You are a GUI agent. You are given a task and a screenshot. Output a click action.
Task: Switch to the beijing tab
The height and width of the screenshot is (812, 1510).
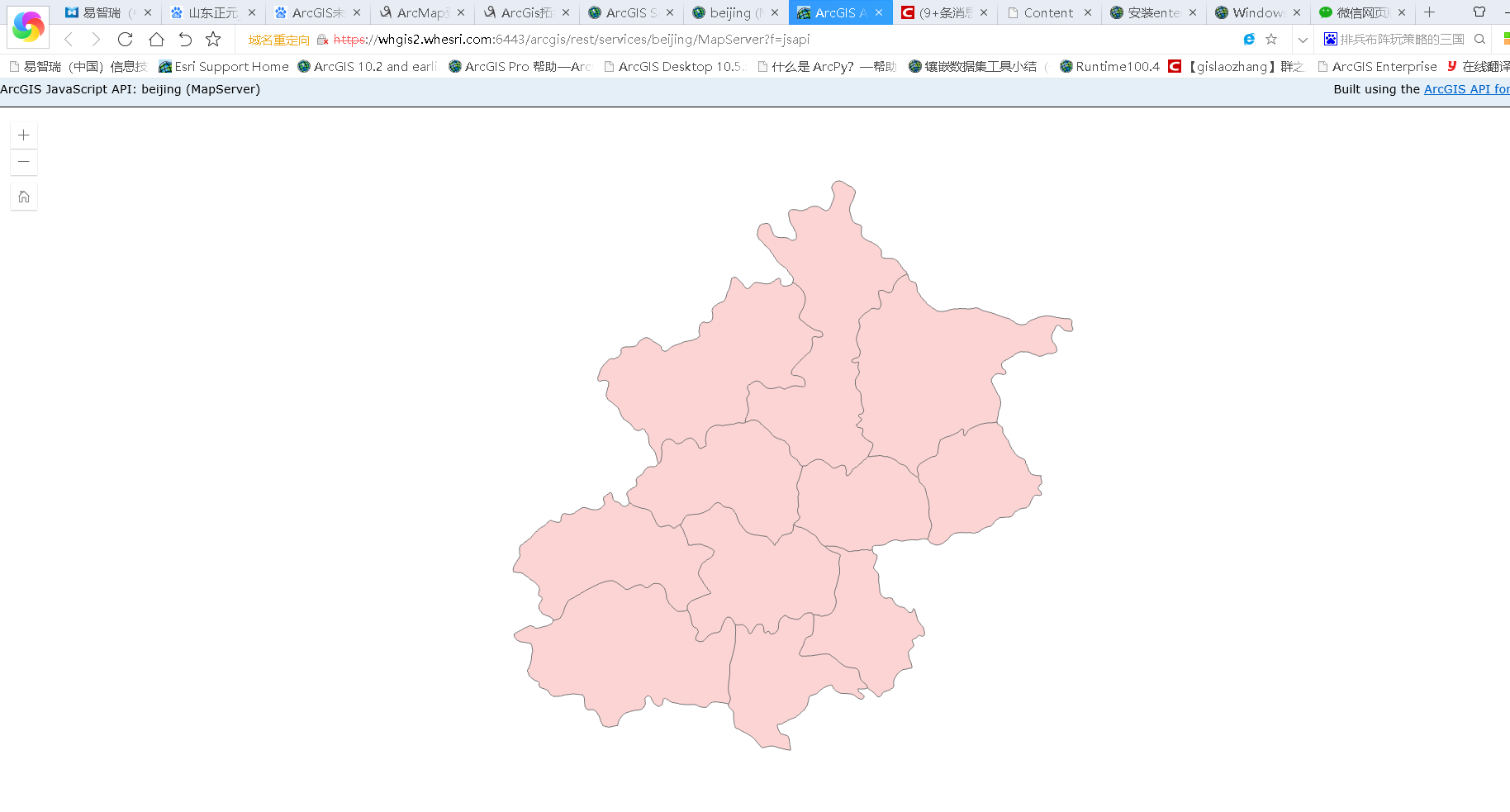tap(732, 12)
